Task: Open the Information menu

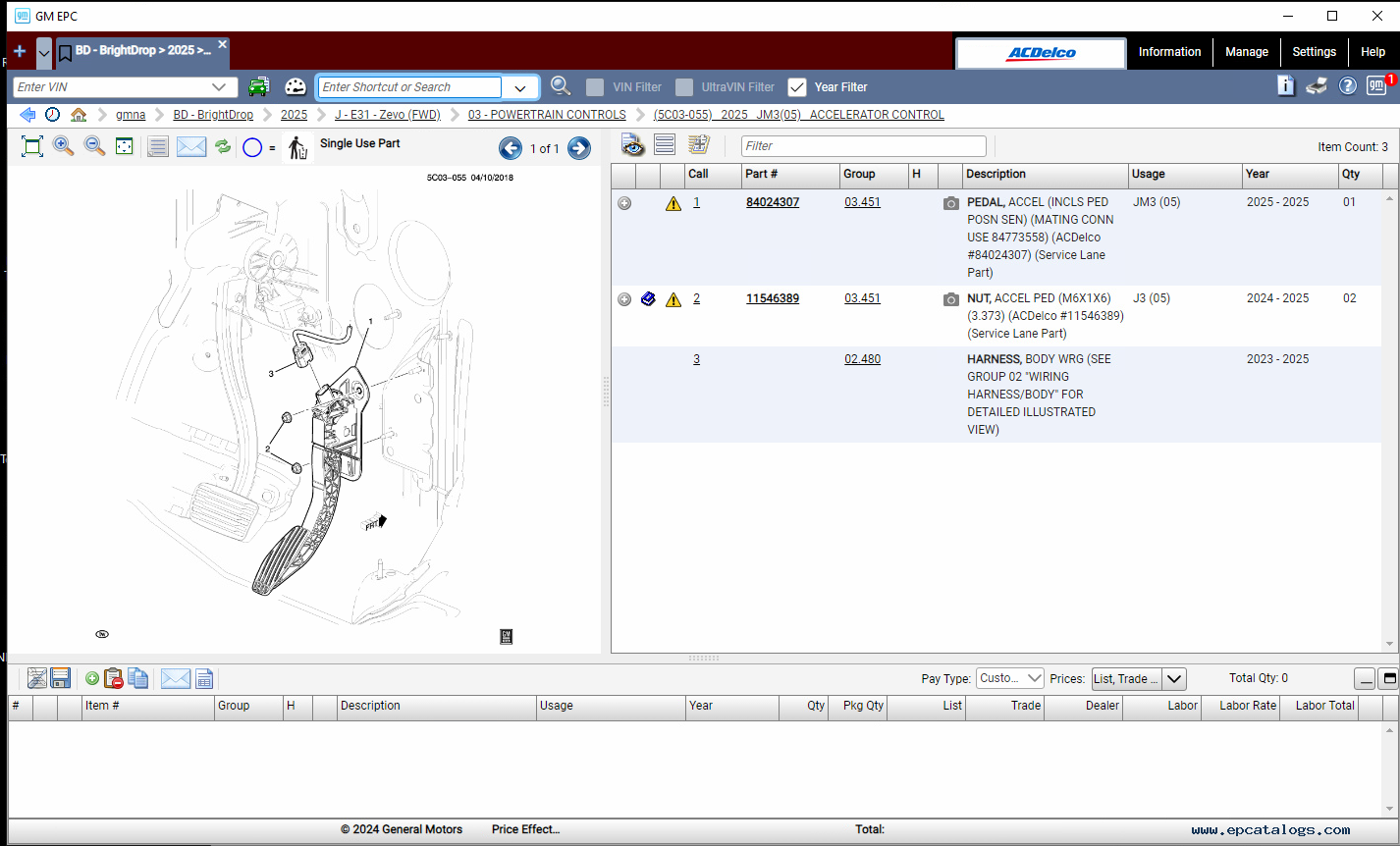Action: [x=1169, y=52]
